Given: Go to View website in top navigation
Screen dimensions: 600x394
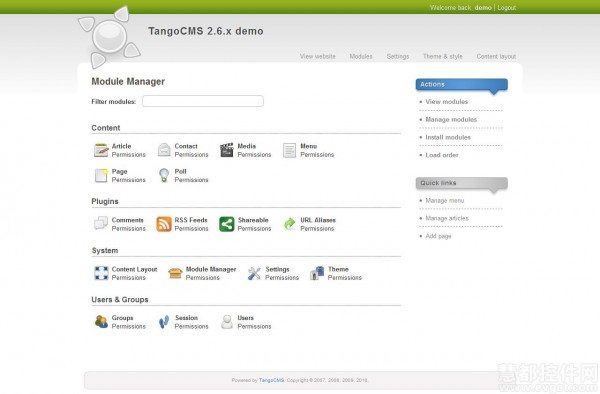Looking at the screenshot, I should point(318,56).
